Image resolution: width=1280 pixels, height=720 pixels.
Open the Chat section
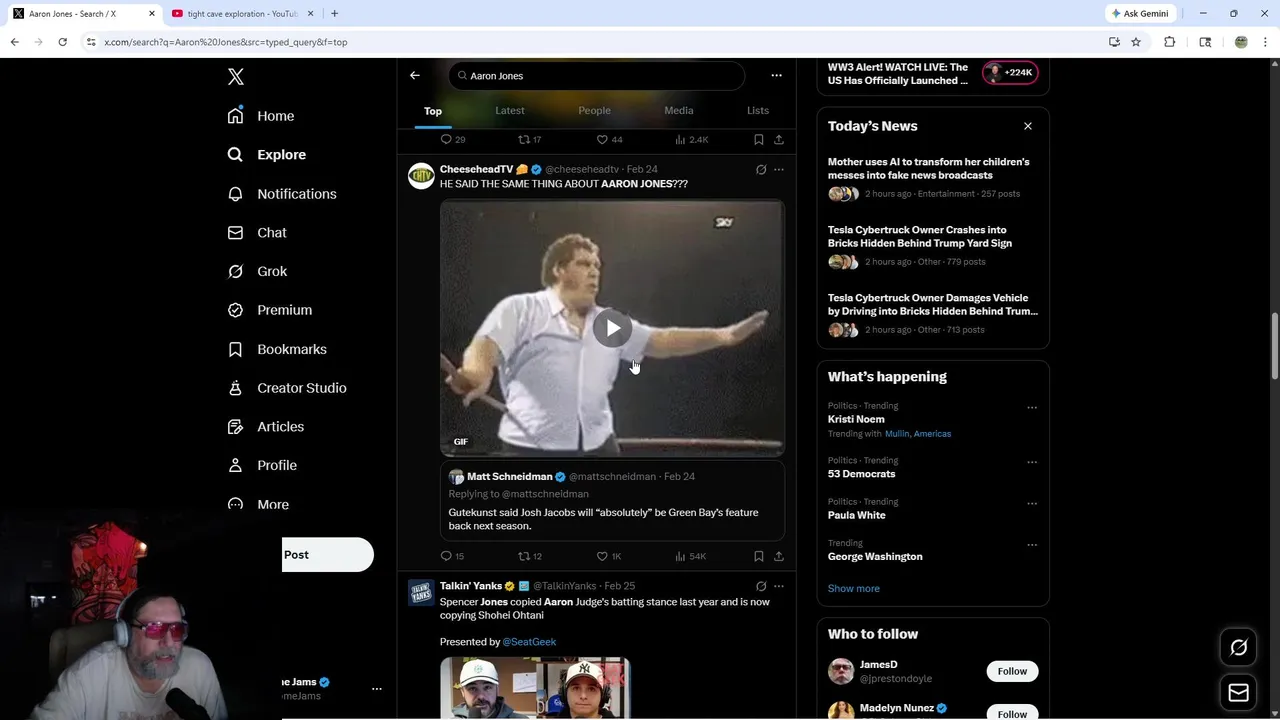(x=257, y=233)
